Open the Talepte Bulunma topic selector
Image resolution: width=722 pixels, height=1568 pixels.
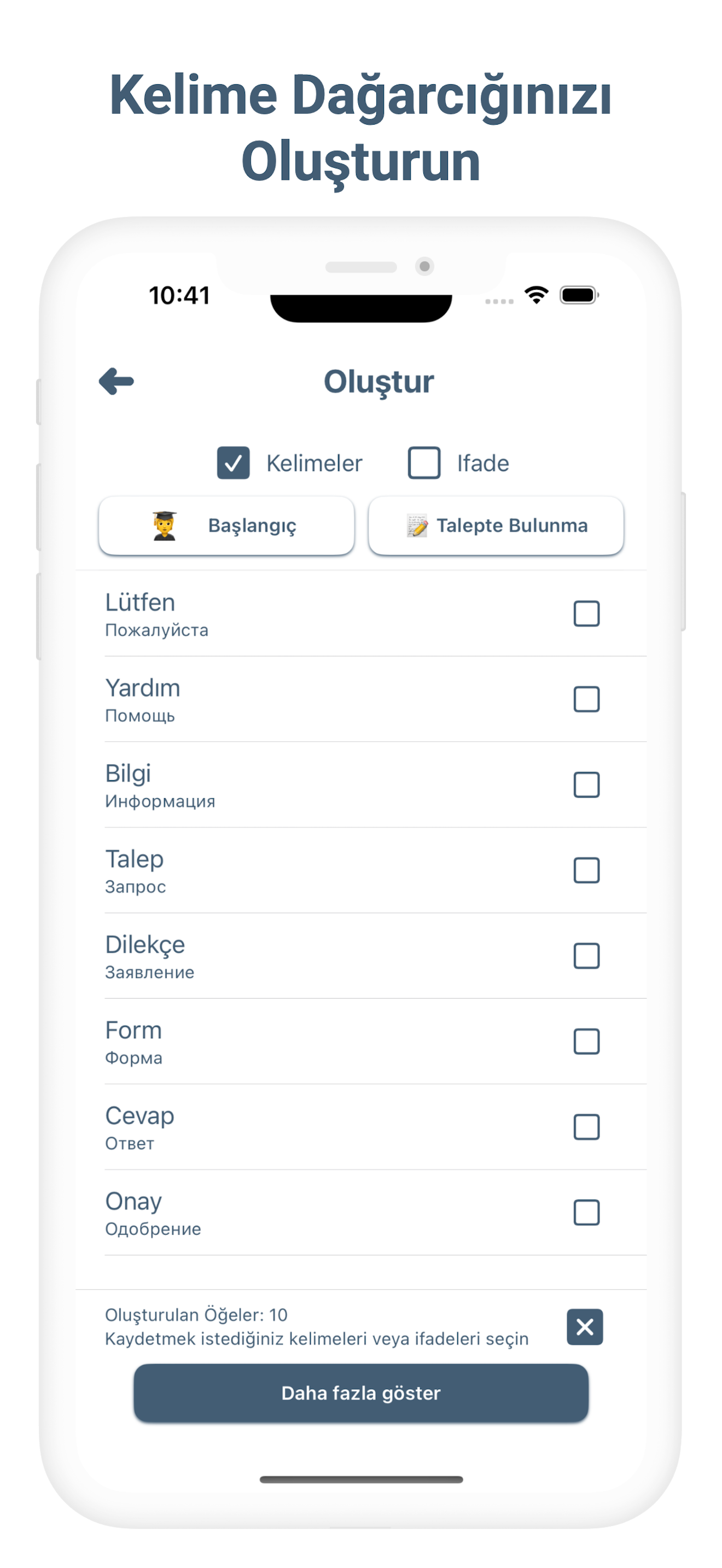[x=496, y=525]
